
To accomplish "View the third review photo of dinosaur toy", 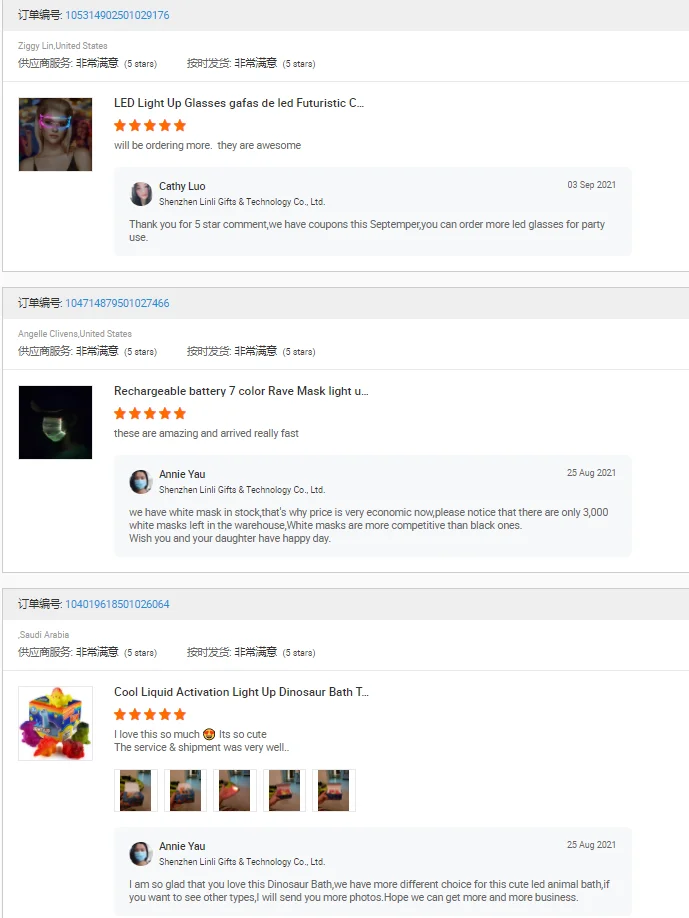I will [x=235, y=790].
